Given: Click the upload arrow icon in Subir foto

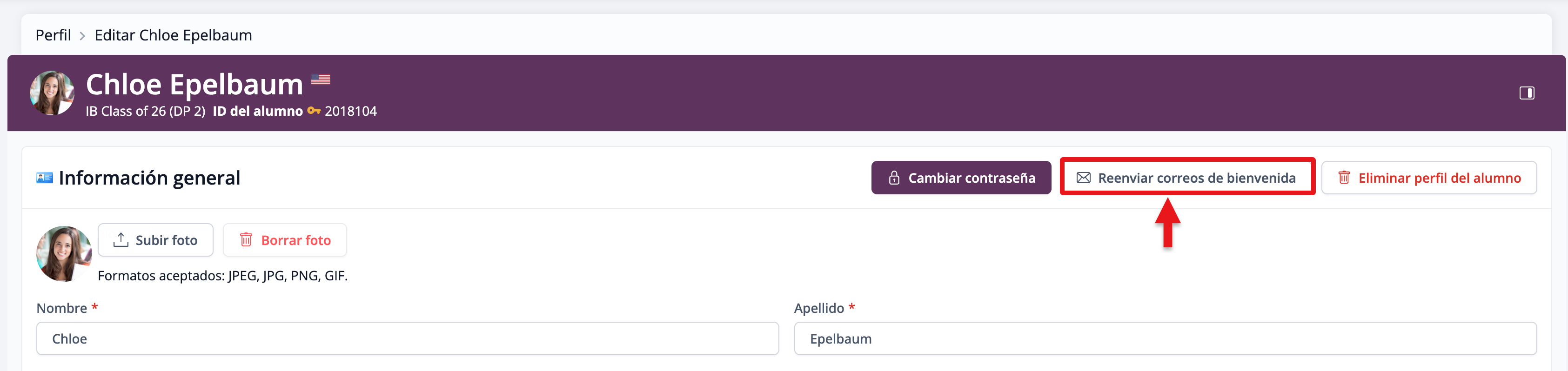Looking at the screenshot, I should 121,239.
